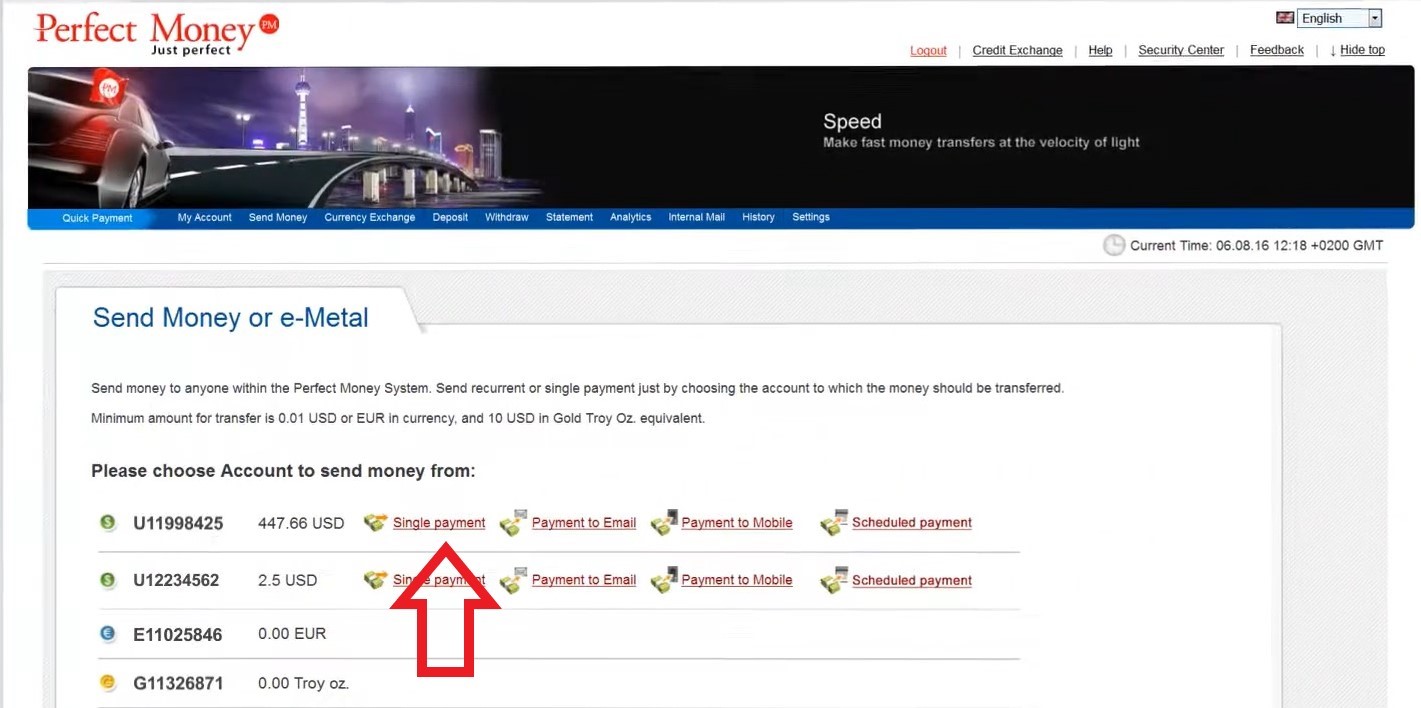Click the USD coin icon for U11998425
Image resolution: width=1421 pixels, height=708 pixels.
point(108,522)
